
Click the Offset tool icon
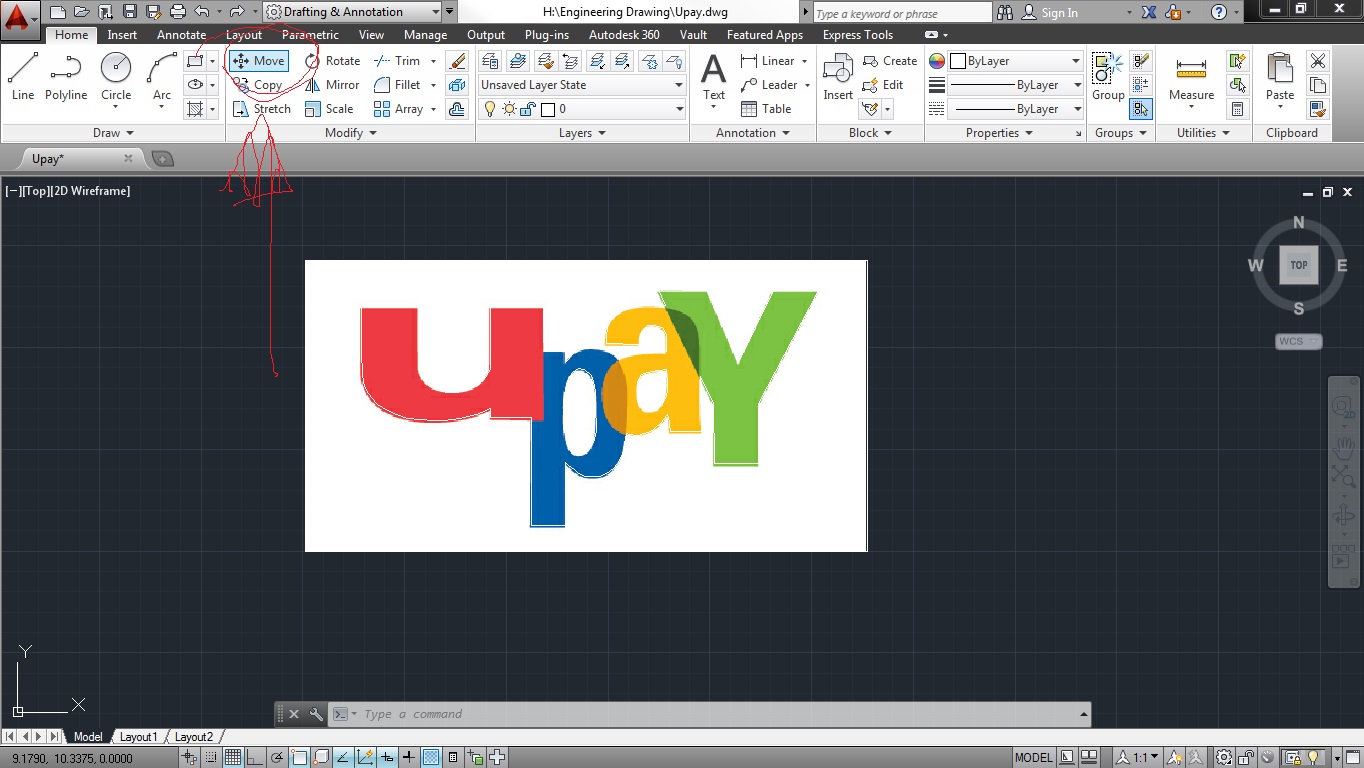(457, 109)
